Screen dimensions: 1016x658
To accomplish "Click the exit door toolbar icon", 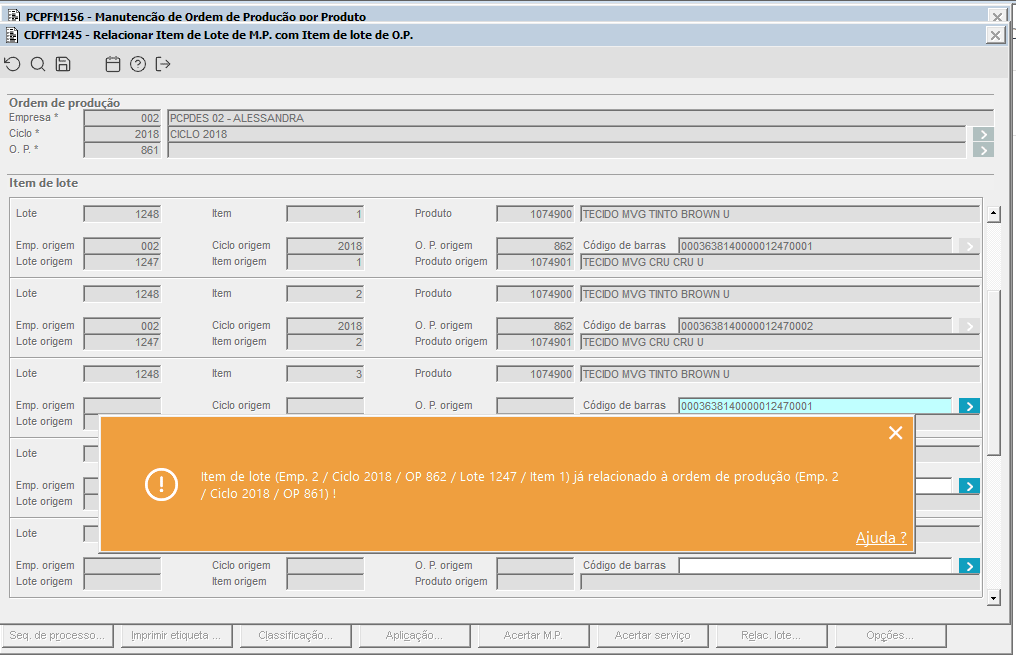I will pyautogui.click(x=163, y=64).
